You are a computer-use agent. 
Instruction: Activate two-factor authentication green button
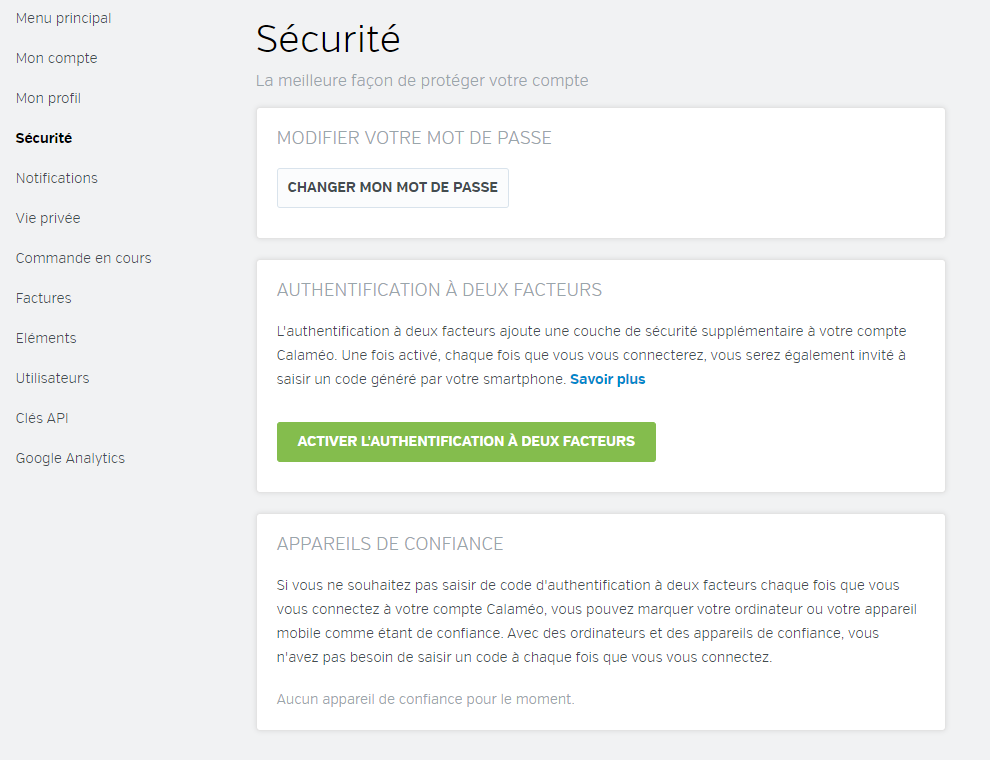point(466,441)
